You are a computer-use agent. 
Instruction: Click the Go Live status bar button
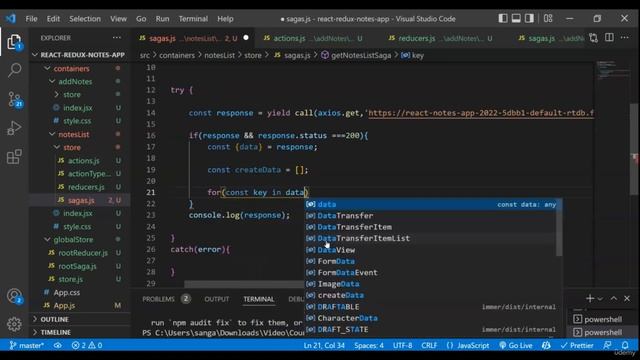516,345
